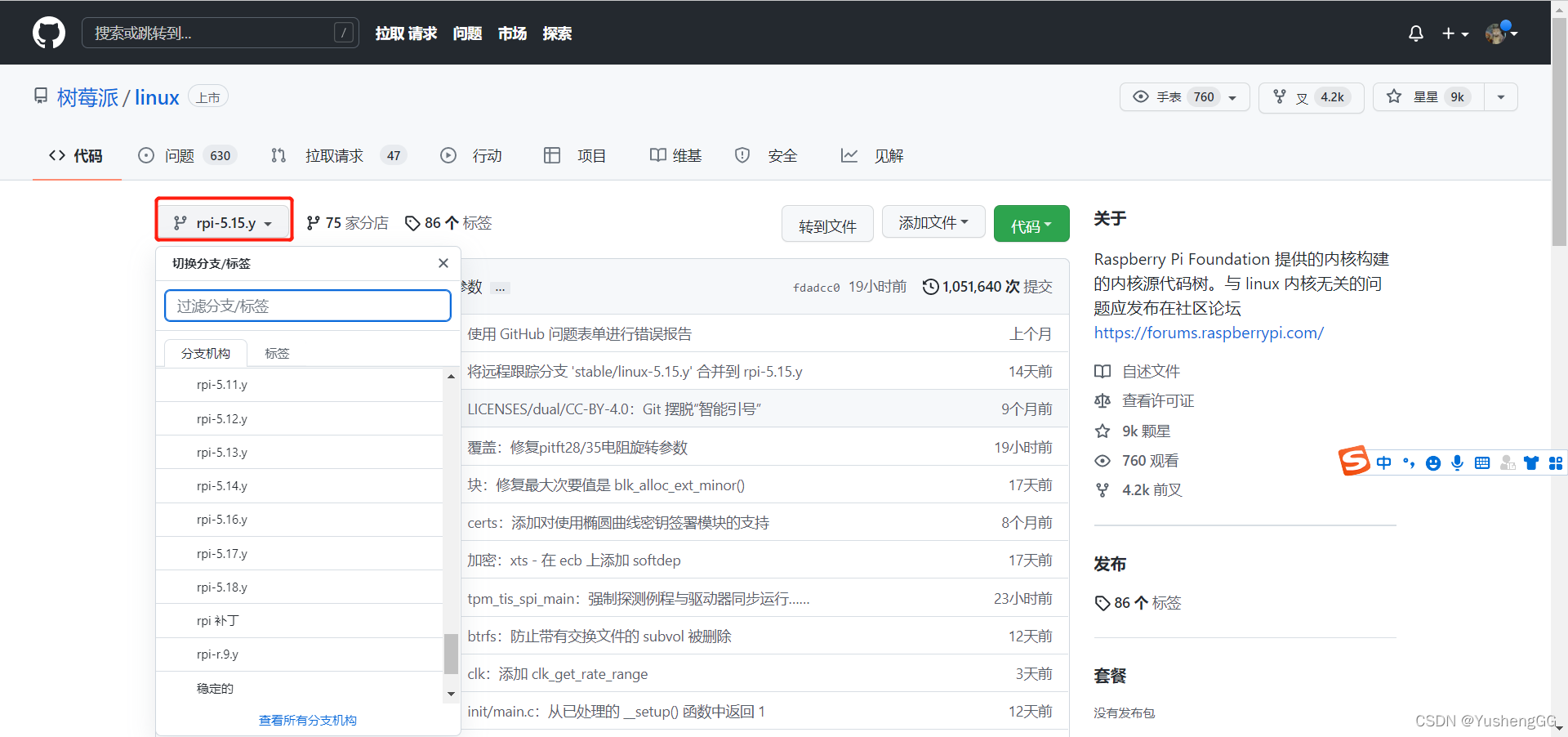The height and width of the screenshot is (737, 1568).
Task: Open commit hash fdadcc0
Action: (x=816, y=288)
